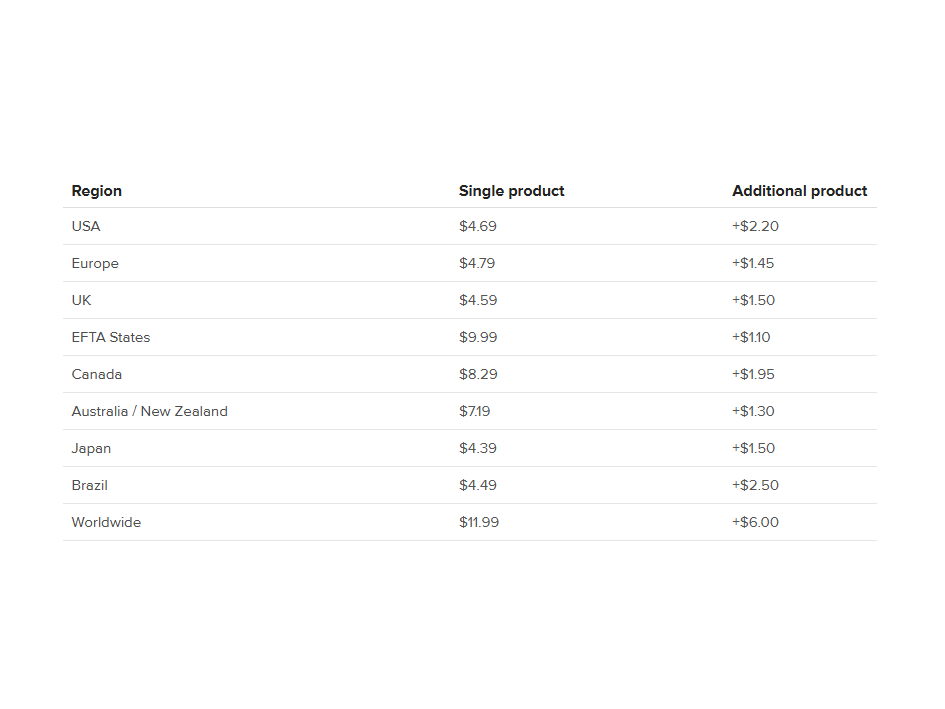Viewport: 945px width, 709px height.
Task: Click the Canada region cell
Action: pyautogui.click(x=97, y=374)
